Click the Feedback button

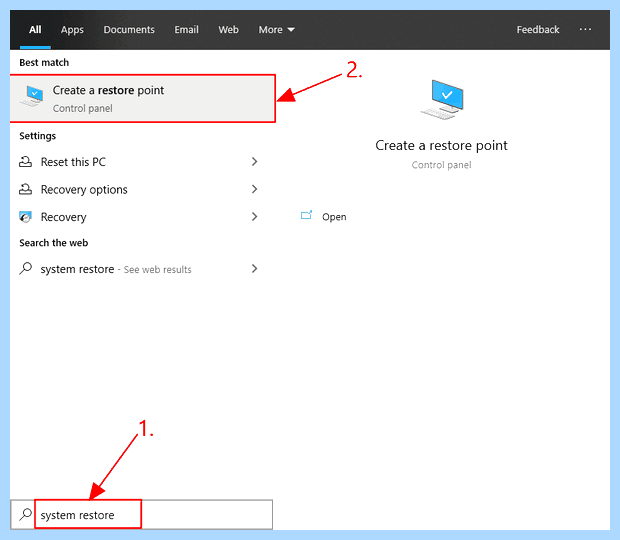click(538, 30)
